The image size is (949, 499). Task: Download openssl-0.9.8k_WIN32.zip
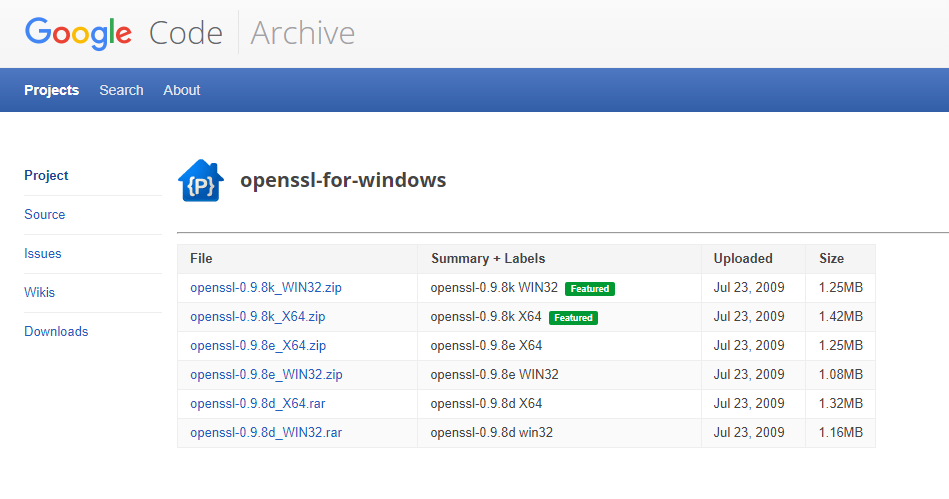[266, 288]
